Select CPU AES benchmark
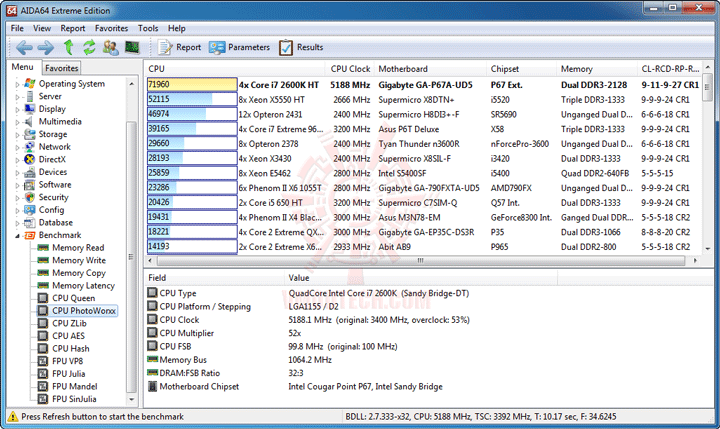The width and height of the screenshot is (720, 429). pos(68,336)
